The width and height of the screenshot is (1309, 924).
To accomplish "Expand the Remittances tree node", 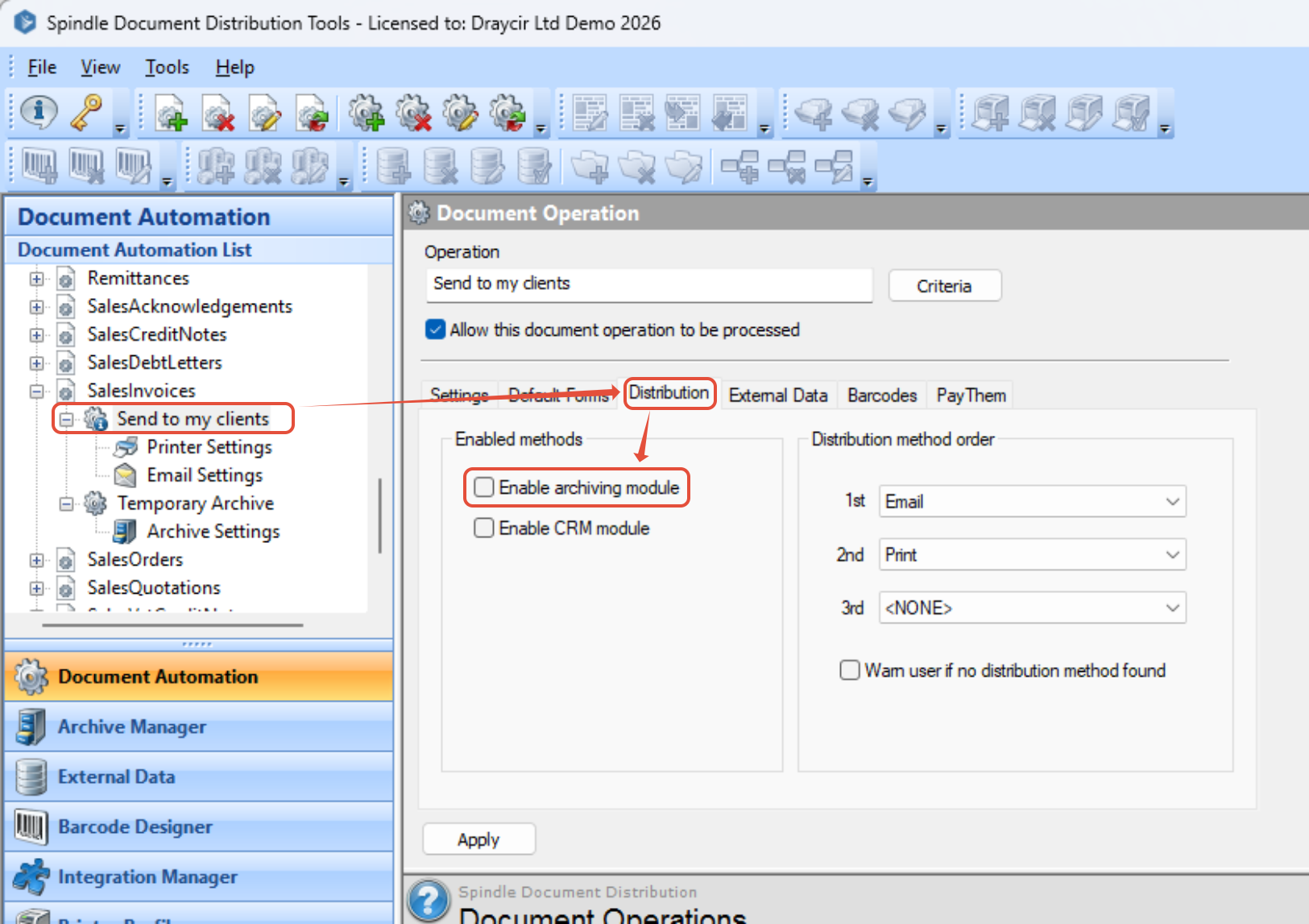I will (36, 279).
